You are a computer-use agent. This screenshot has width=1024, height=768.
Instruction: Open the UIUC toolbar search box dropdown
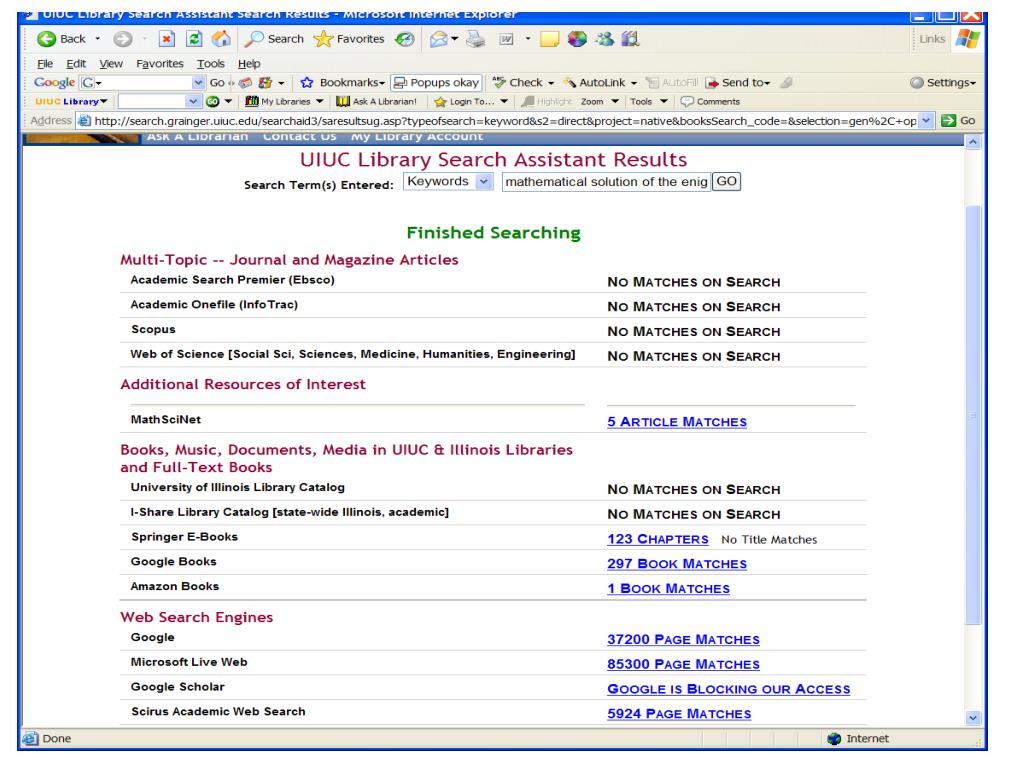(192, 101)
